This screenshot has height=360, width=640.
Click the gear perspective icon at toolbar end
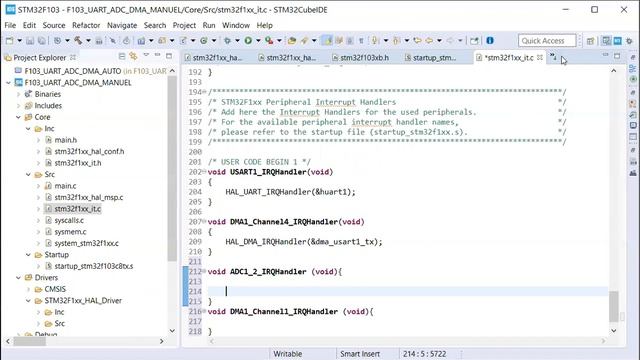(629, 41)
